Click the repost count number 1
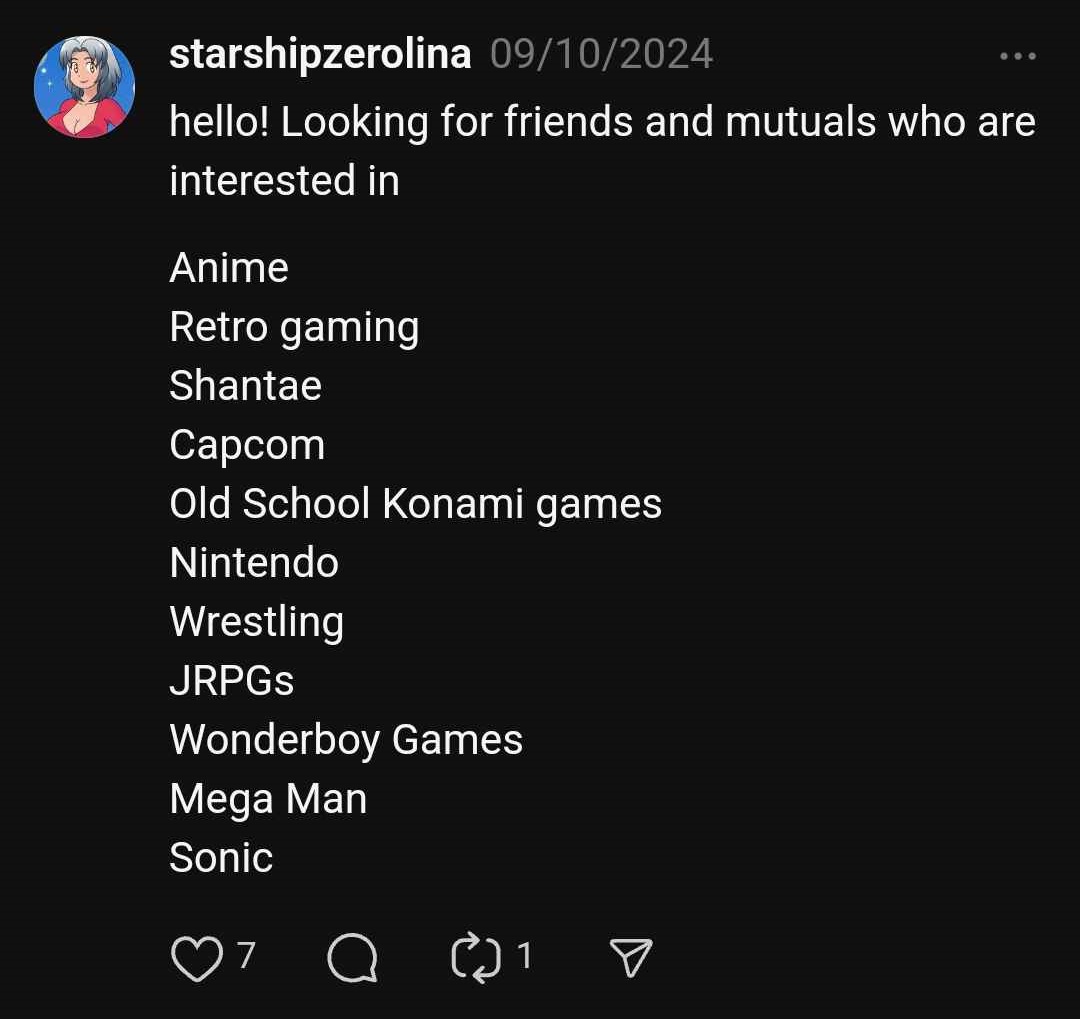The image size is (1080, 1019). pyautogui.click(x=524, y=957)
